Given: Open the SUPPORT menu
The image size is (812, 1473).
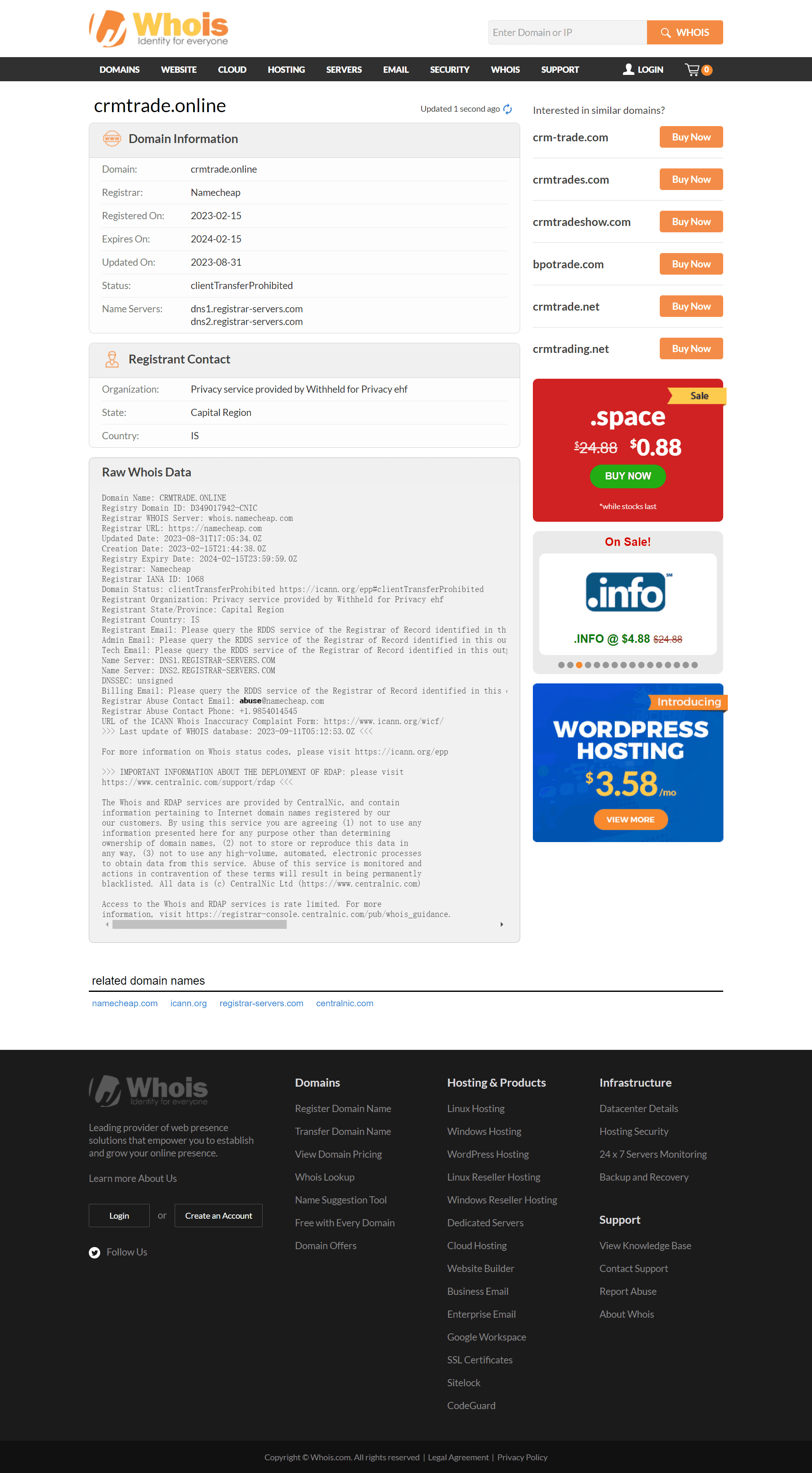Looking at the screenshot, I should coord(560,70).
